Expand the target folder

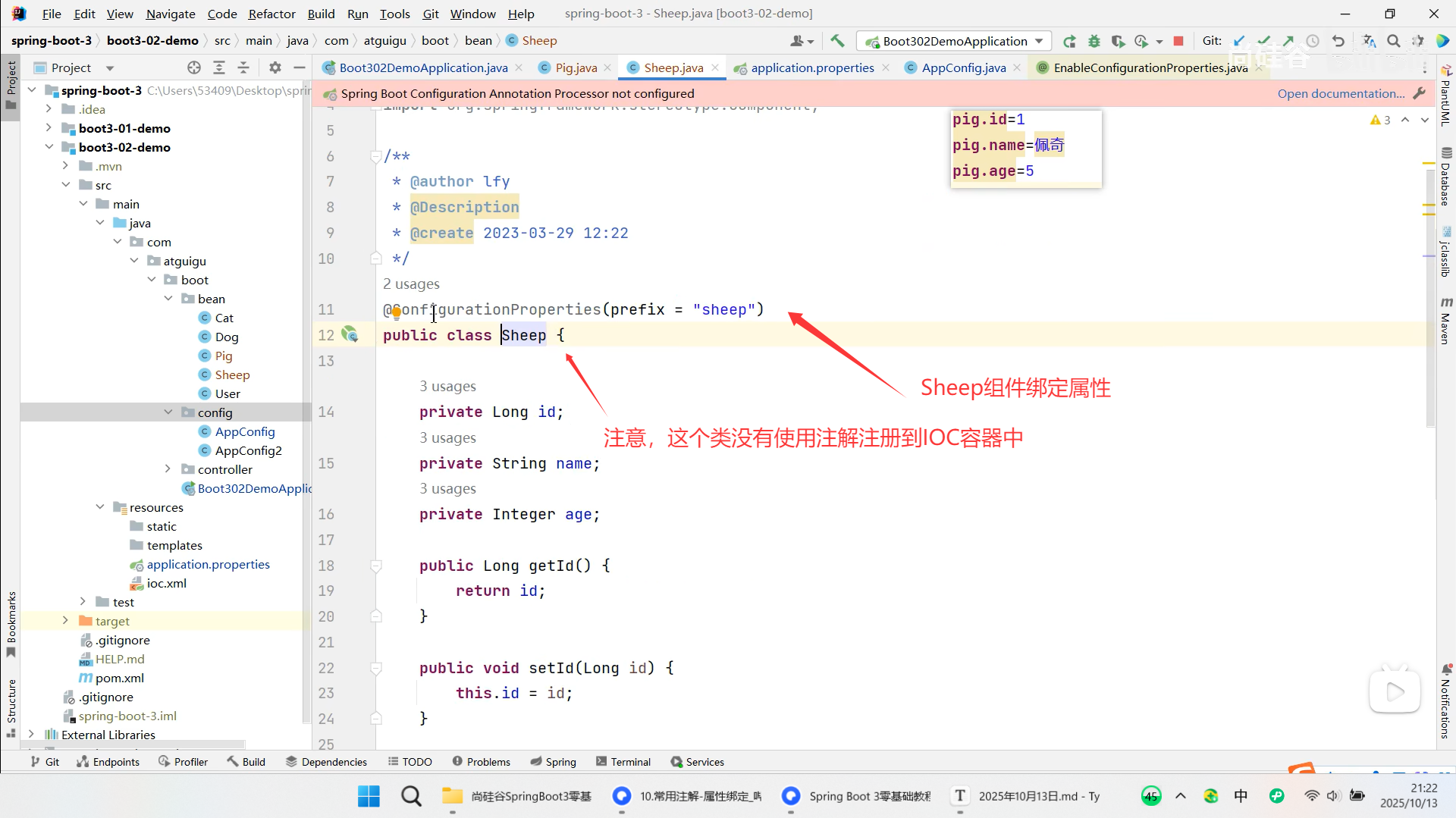tap(65, 621)
